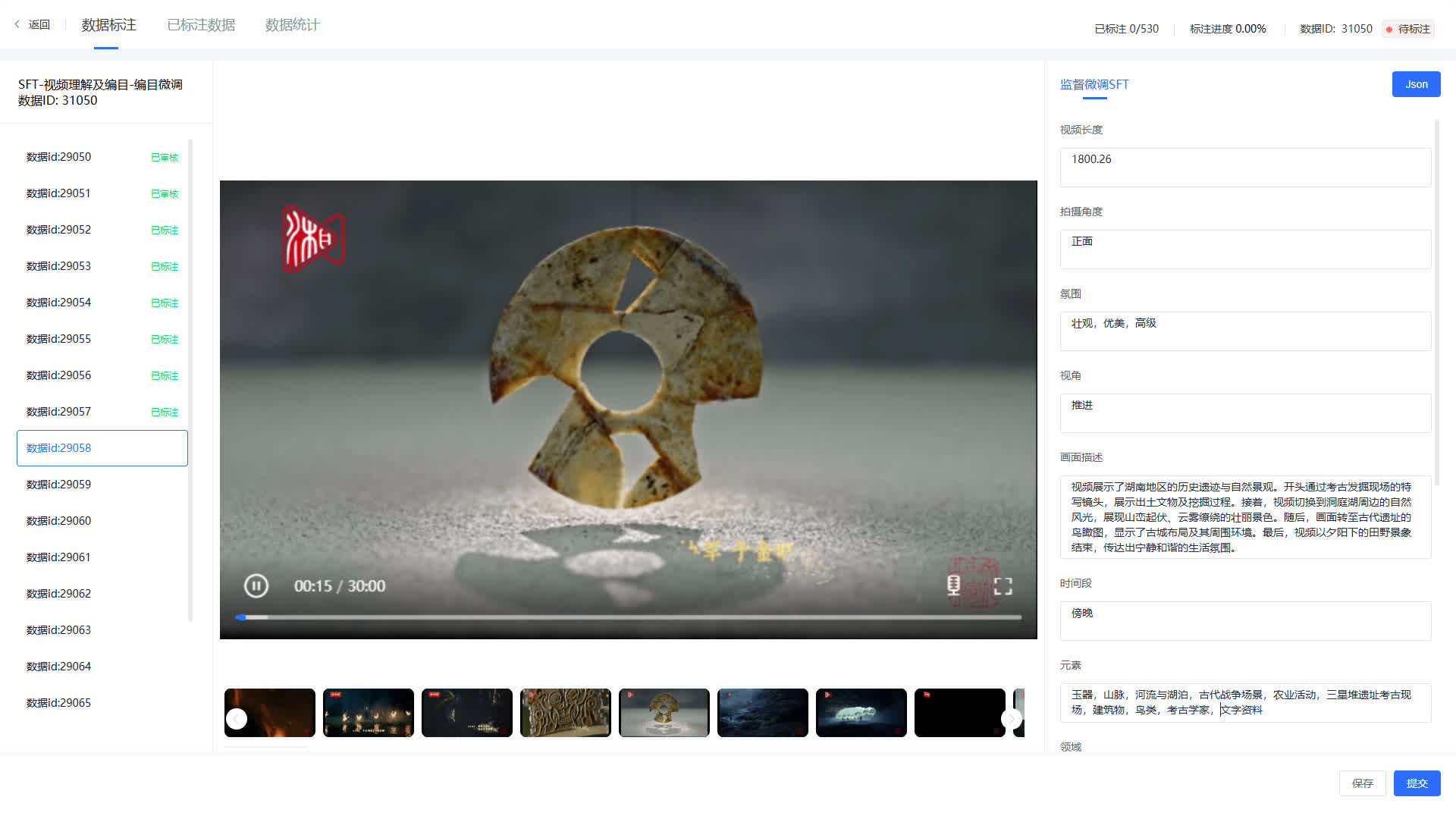Click the SFT-视频理解及编目-编目微调 title

[x=100, y=84]
